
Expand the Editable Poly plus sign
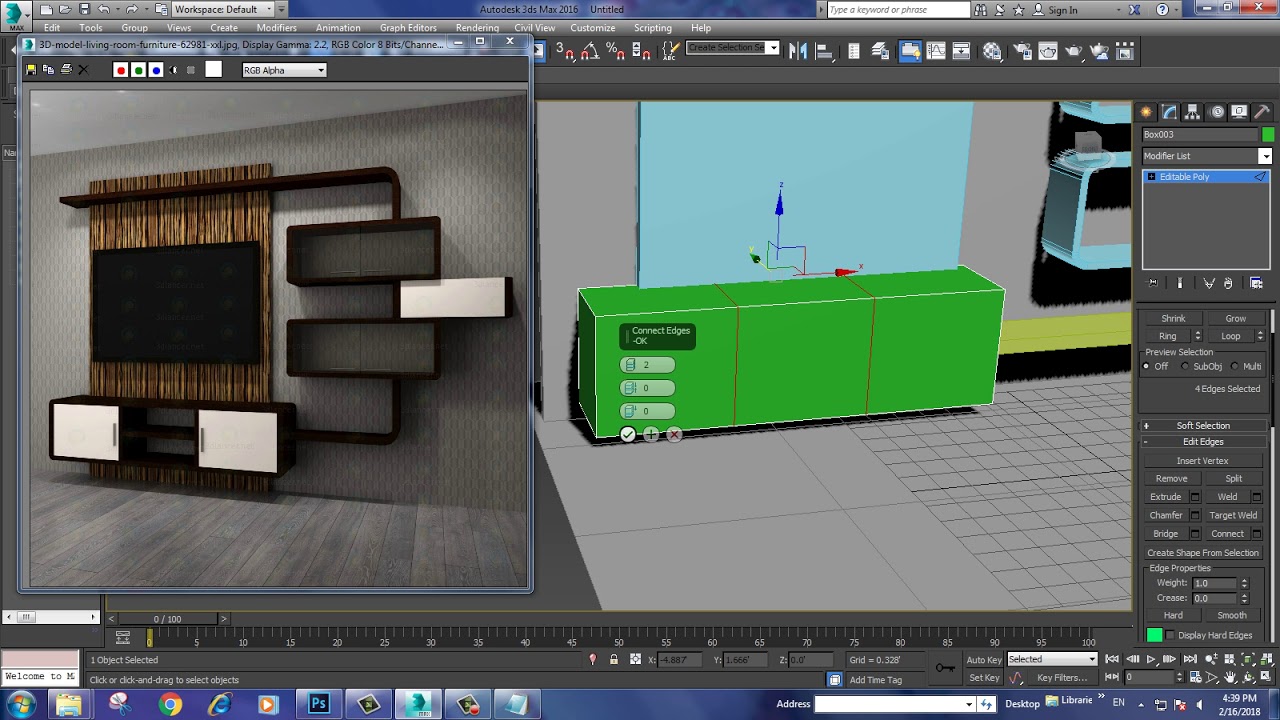coord(1151,177)
